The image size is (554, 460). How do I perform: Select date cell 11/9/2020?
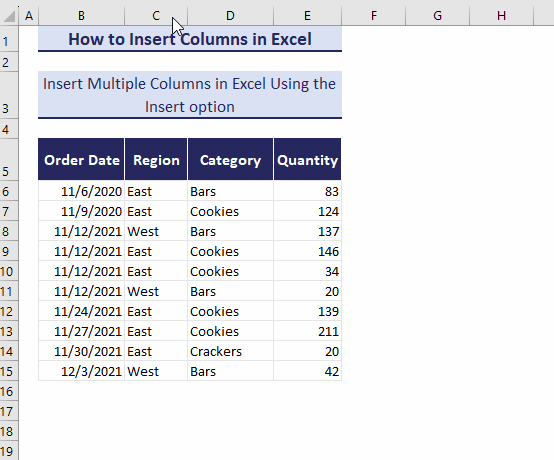pyautogui.click(x=81, y=211)
